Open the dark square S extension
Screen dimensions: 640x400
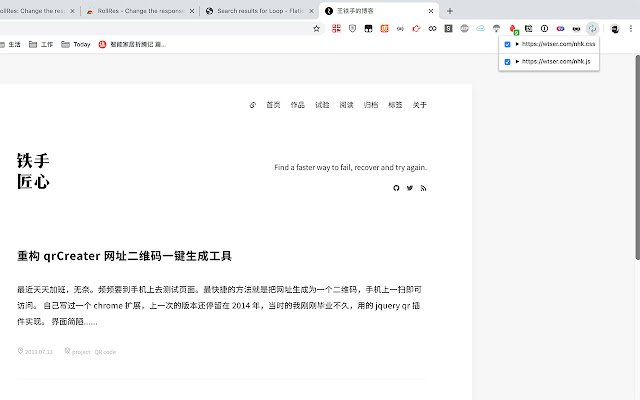[x=448, y=28]
